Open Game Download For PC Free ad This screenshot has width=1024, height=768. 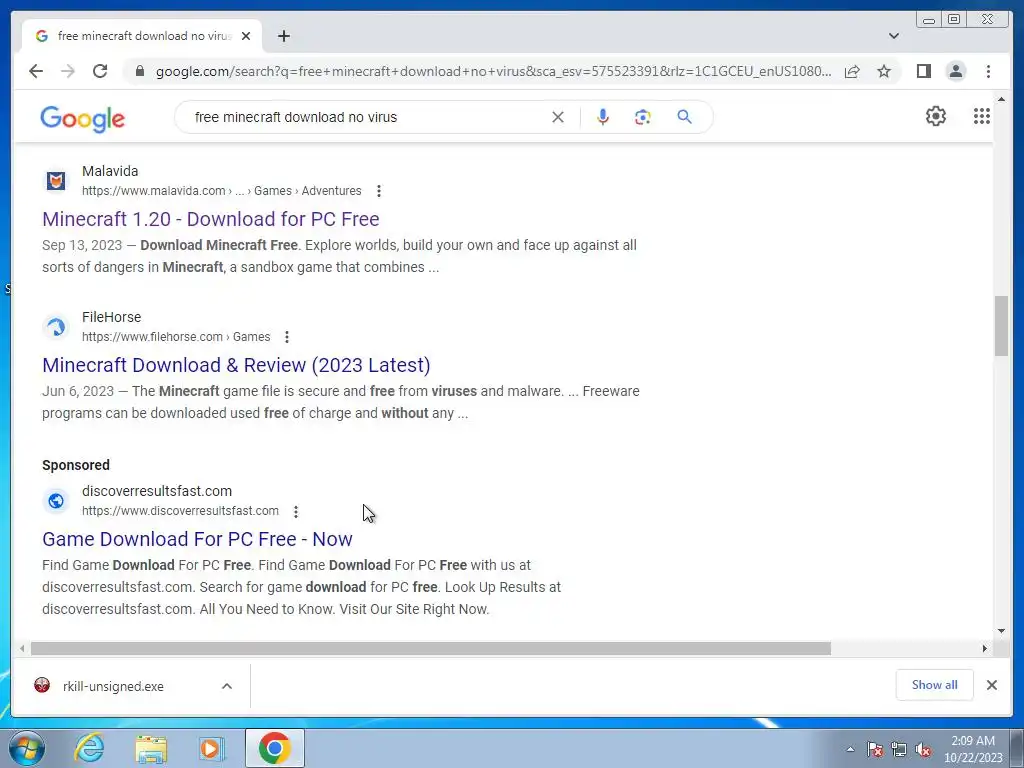coord(197,539)
